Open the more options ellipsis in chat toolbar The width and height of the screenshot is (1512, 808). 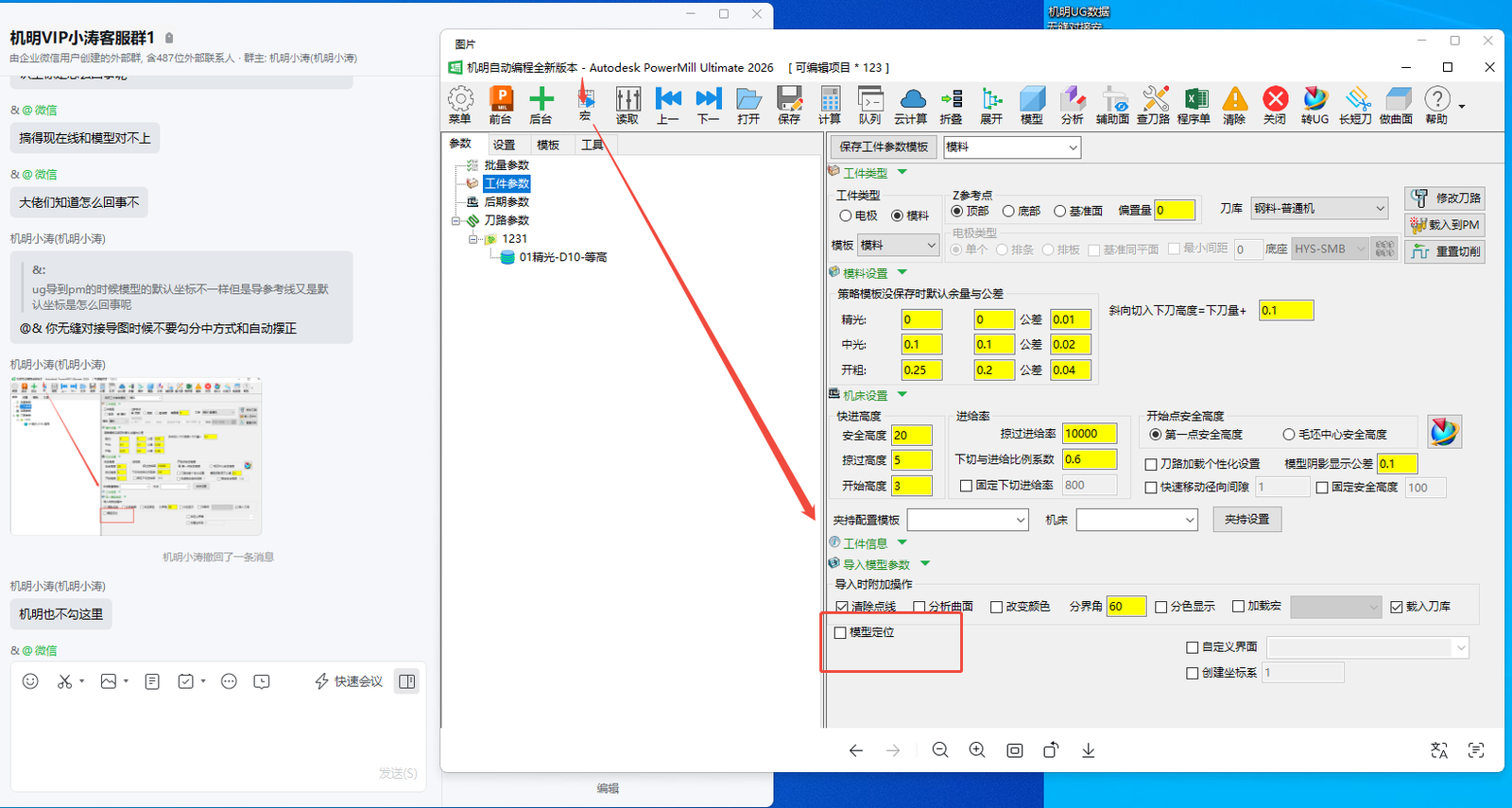pyautogui.click(x=229, y=681)
